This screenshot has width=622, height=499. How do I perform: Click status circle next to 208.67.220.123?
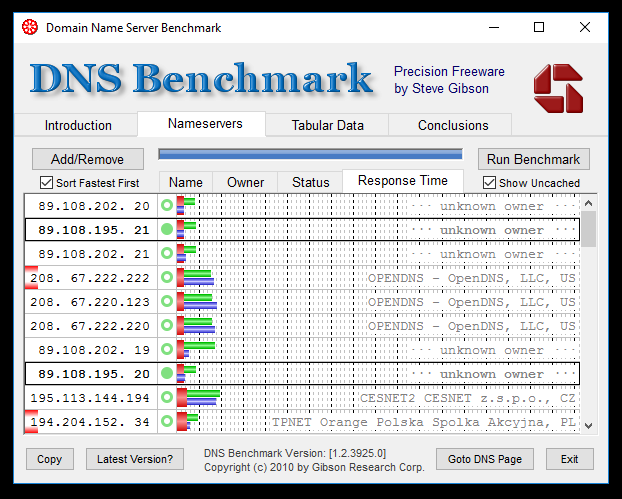tap(167, 302)
